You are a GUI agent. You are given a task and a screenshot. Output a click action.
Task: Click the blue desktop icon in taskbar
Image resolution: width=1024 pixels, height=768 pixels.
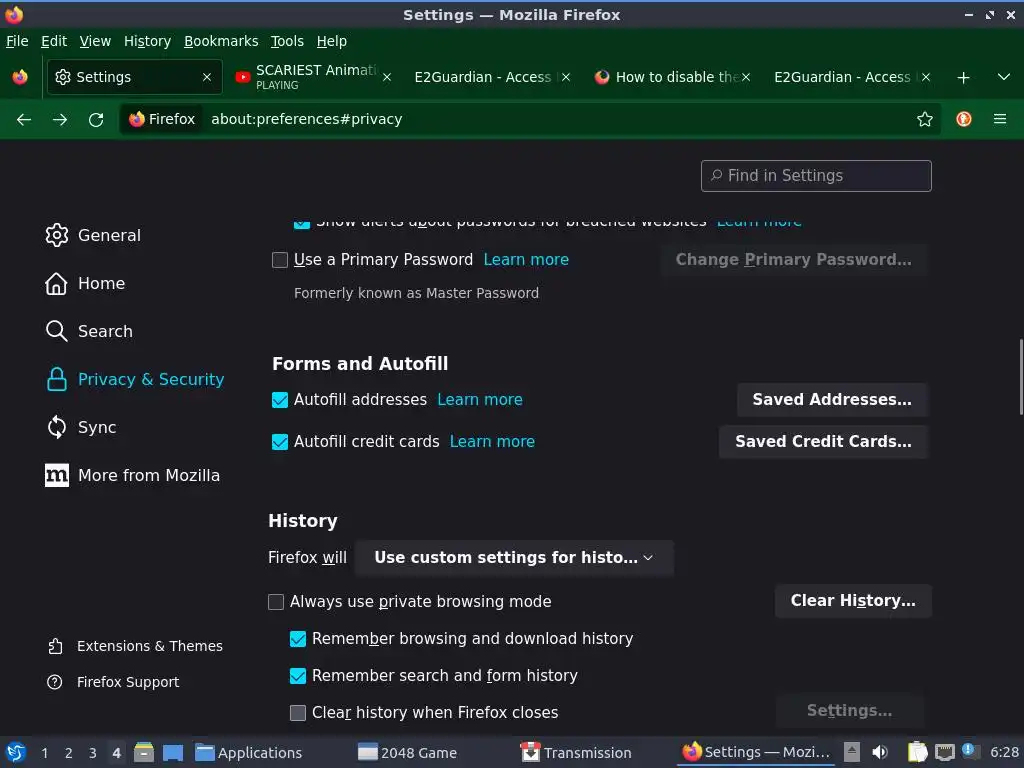pyautogui.click(x=172, y=753)
